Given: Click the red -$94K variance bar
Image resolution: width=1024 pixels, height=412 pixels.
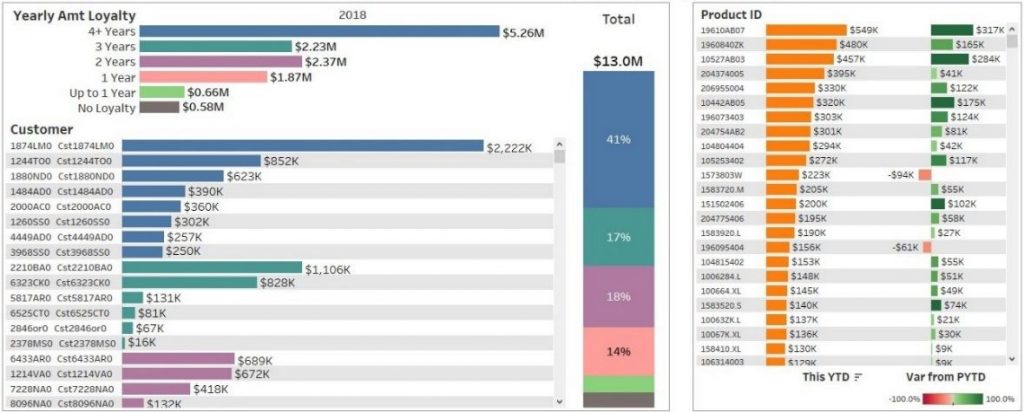Looking at the screenshot, I should pyautogui.click(x=925, y=174).
